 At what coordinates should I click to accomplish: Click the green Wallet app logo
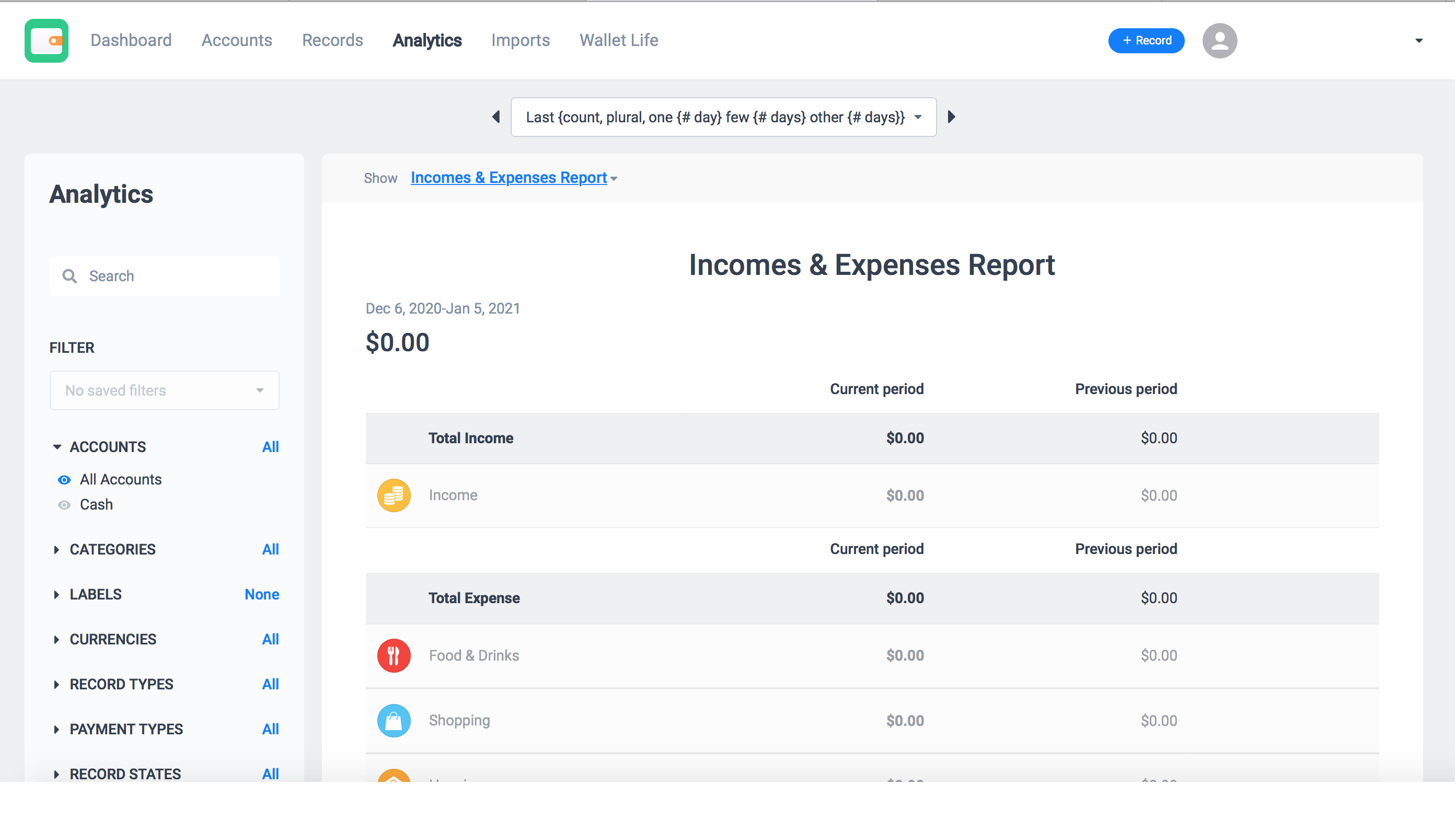(x=47, y=41)
